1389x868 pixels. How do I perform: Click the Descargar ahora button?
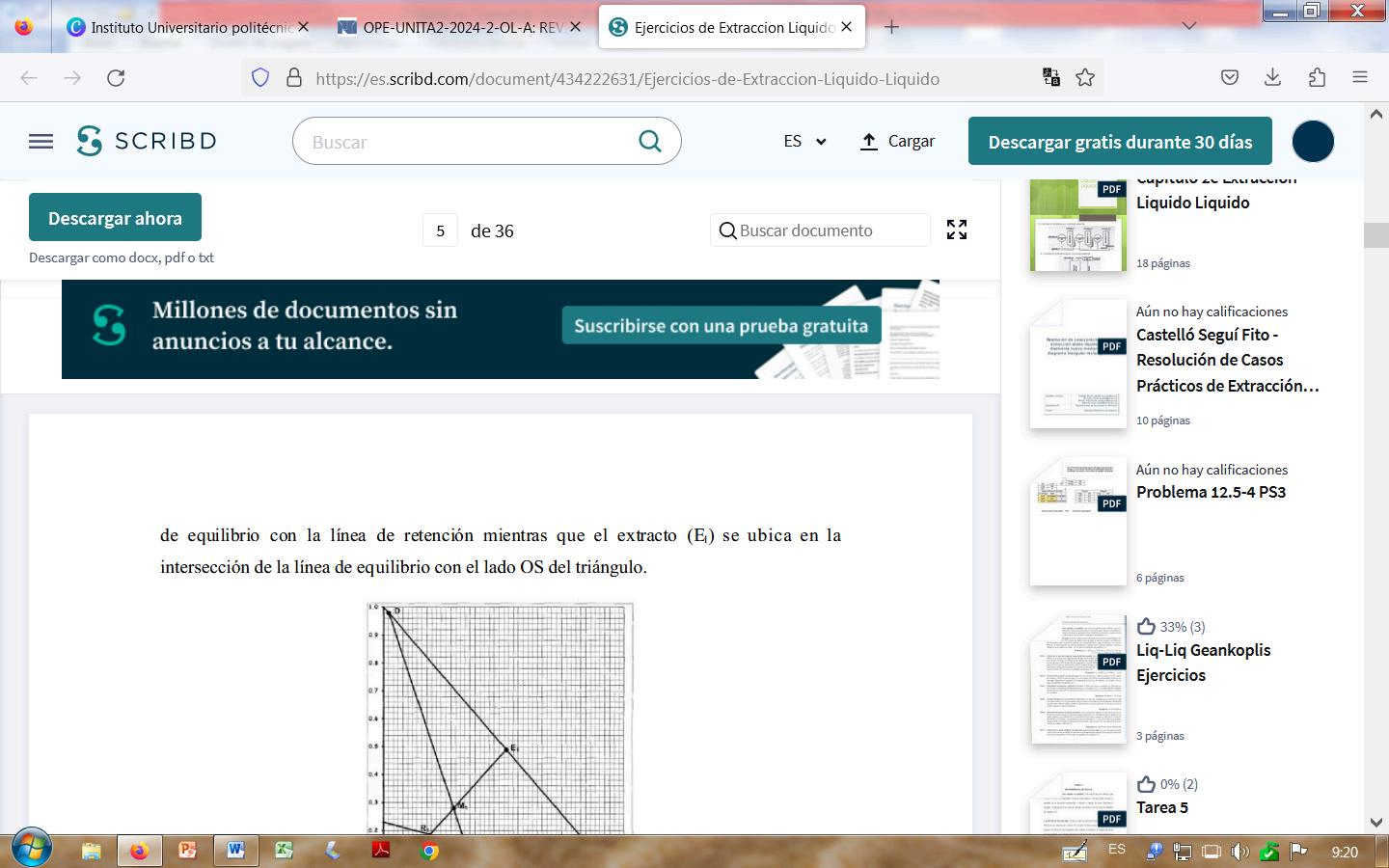(x=115, y=218)
